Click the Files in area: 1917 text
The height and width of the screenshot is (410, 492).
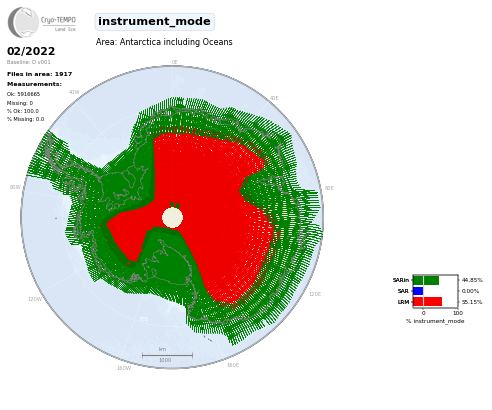40,74
